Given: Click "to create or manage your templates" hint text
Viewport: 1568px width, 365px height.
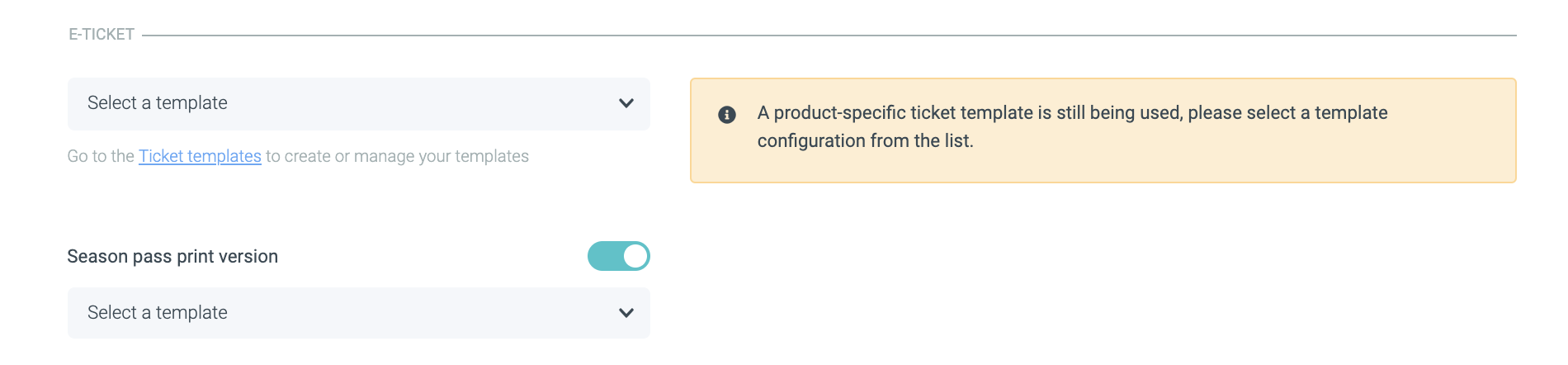Looking at the screenshot, I should (x=397, y=156).
